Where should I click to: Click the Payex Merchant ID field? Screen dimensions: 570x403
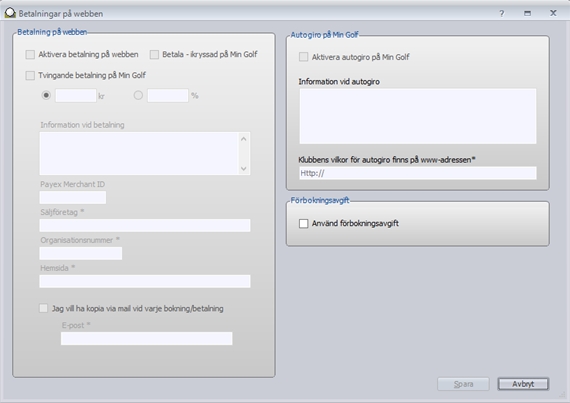(73, 198)
